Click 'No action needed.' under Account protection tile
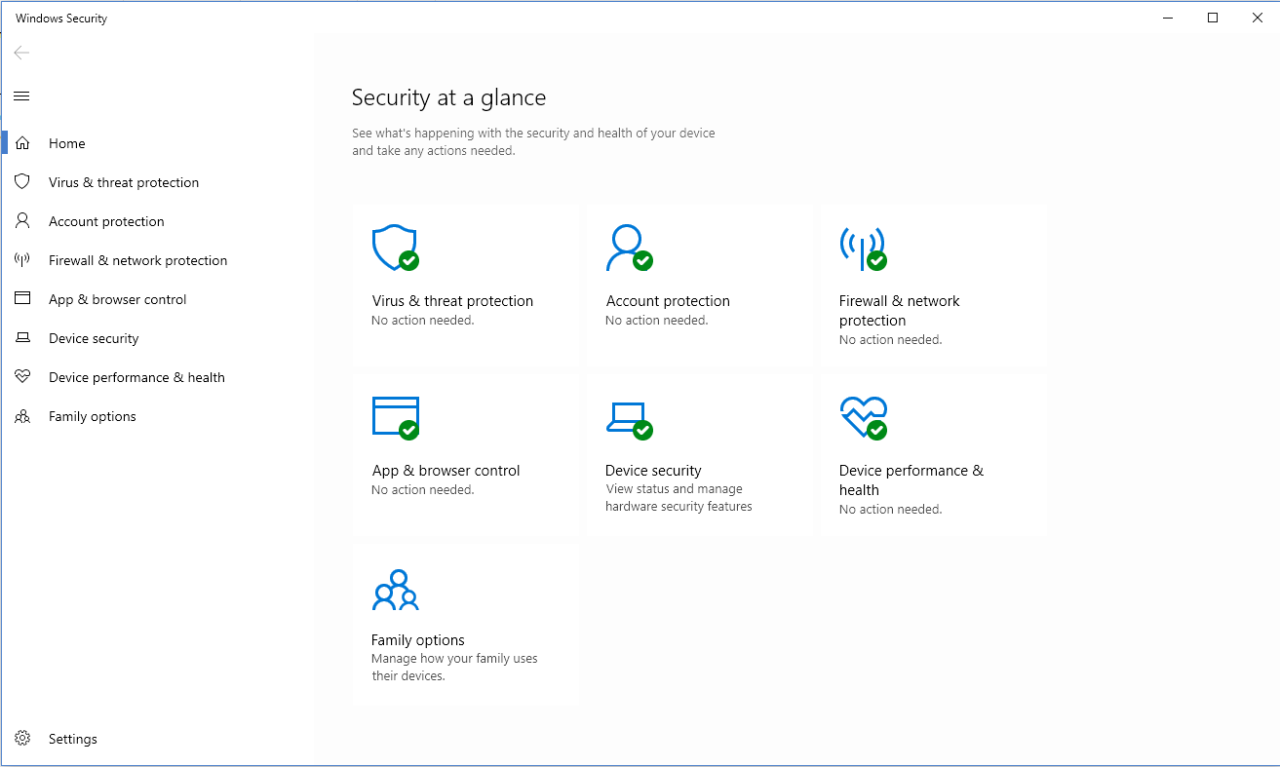Screen dimensions: 1280x767 pyautogui.click(x=657, y=320)
